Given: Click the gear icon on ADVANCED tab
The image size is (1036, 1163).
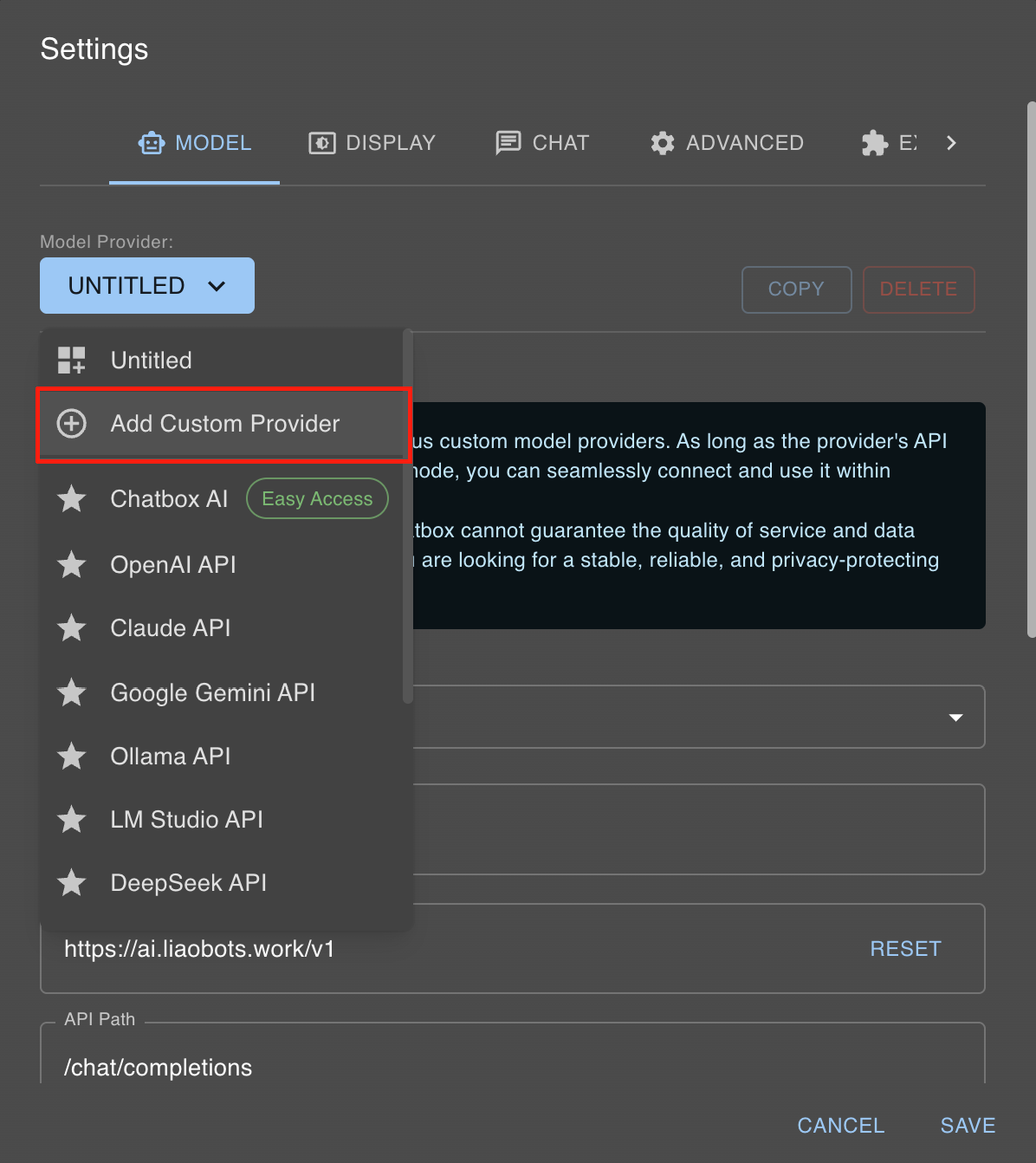Looking at the screenshot, I should pos(663,143).
